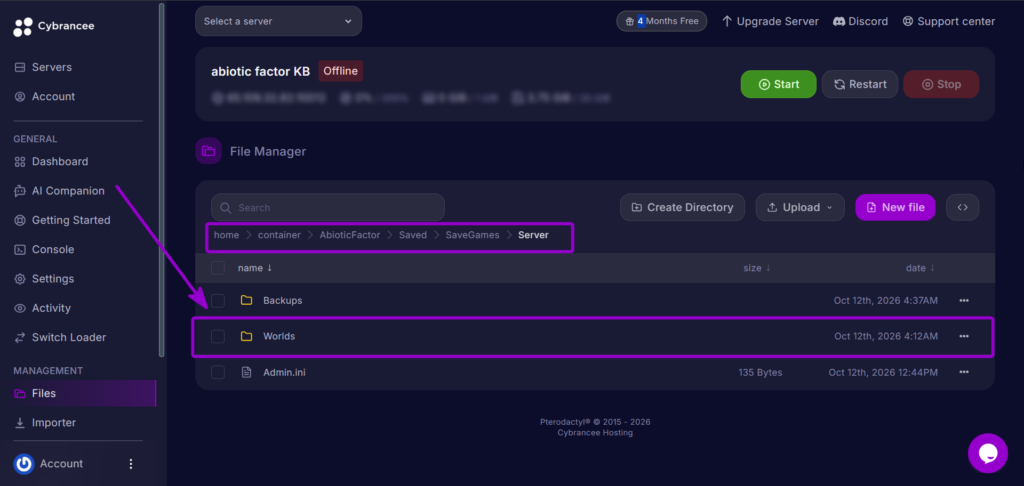
Task: Toggle the select-all files checkbox
Action: click(218, 268)
